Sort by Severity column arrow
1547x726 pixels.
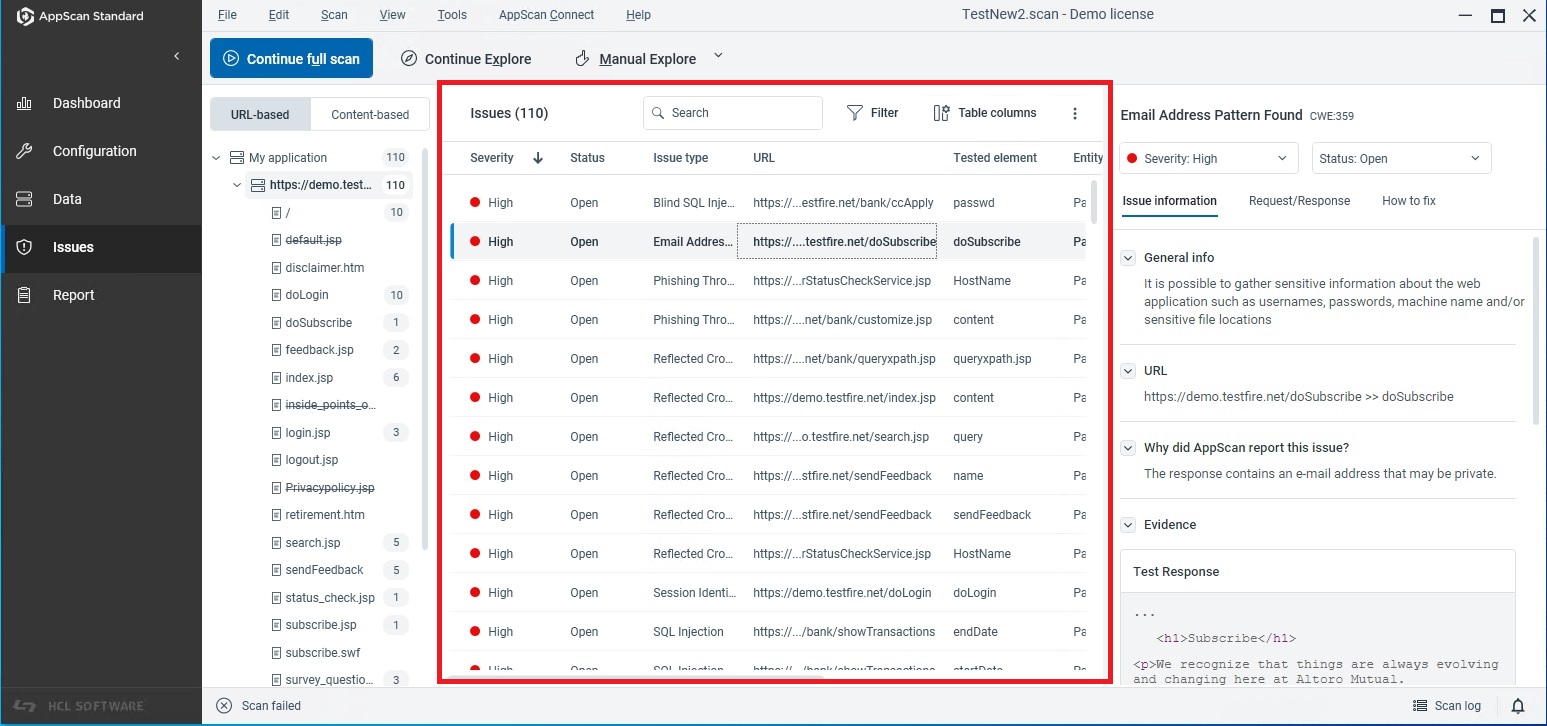coord(538,158)
